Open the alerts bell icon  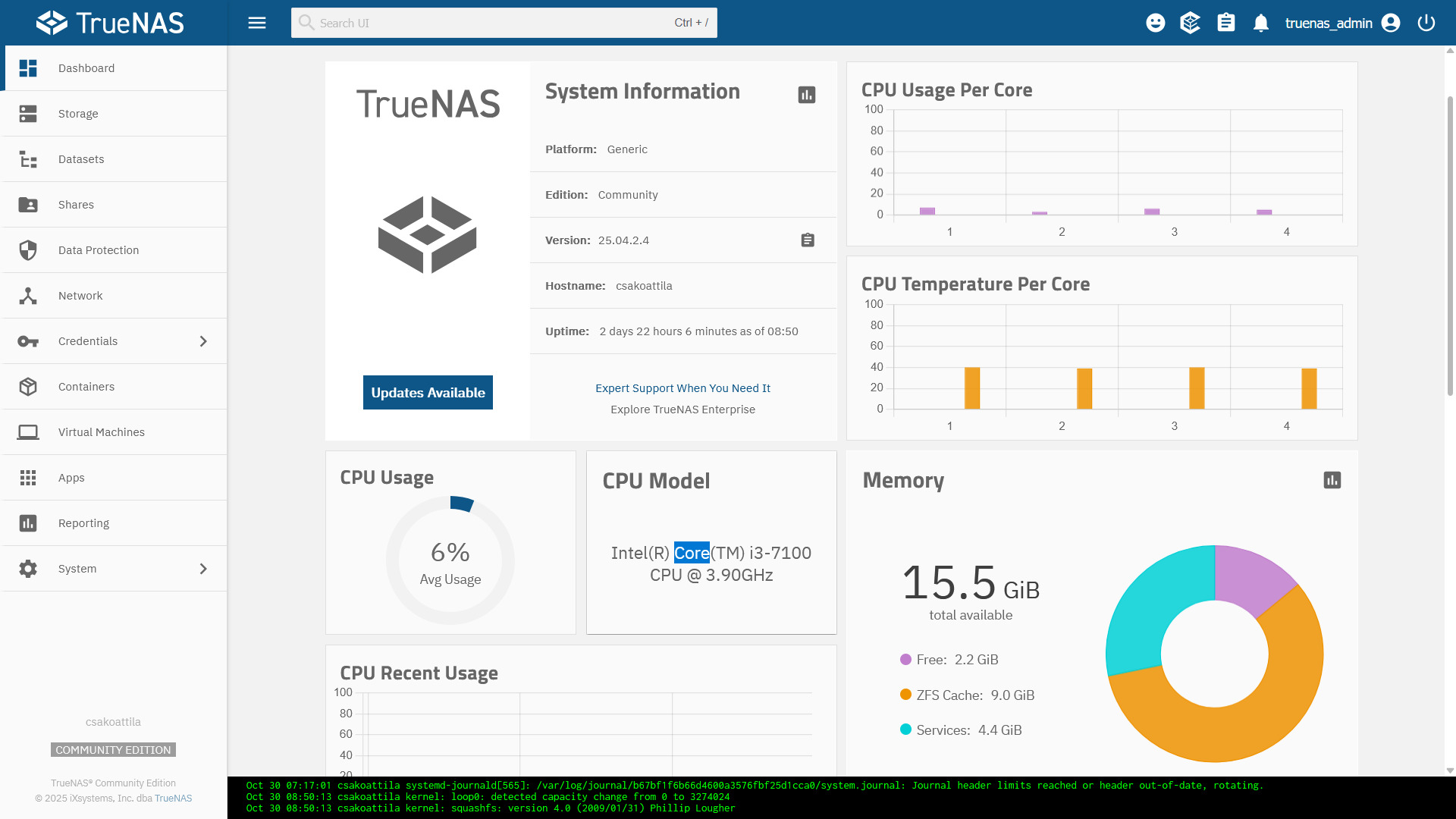tap(1260, 23)
